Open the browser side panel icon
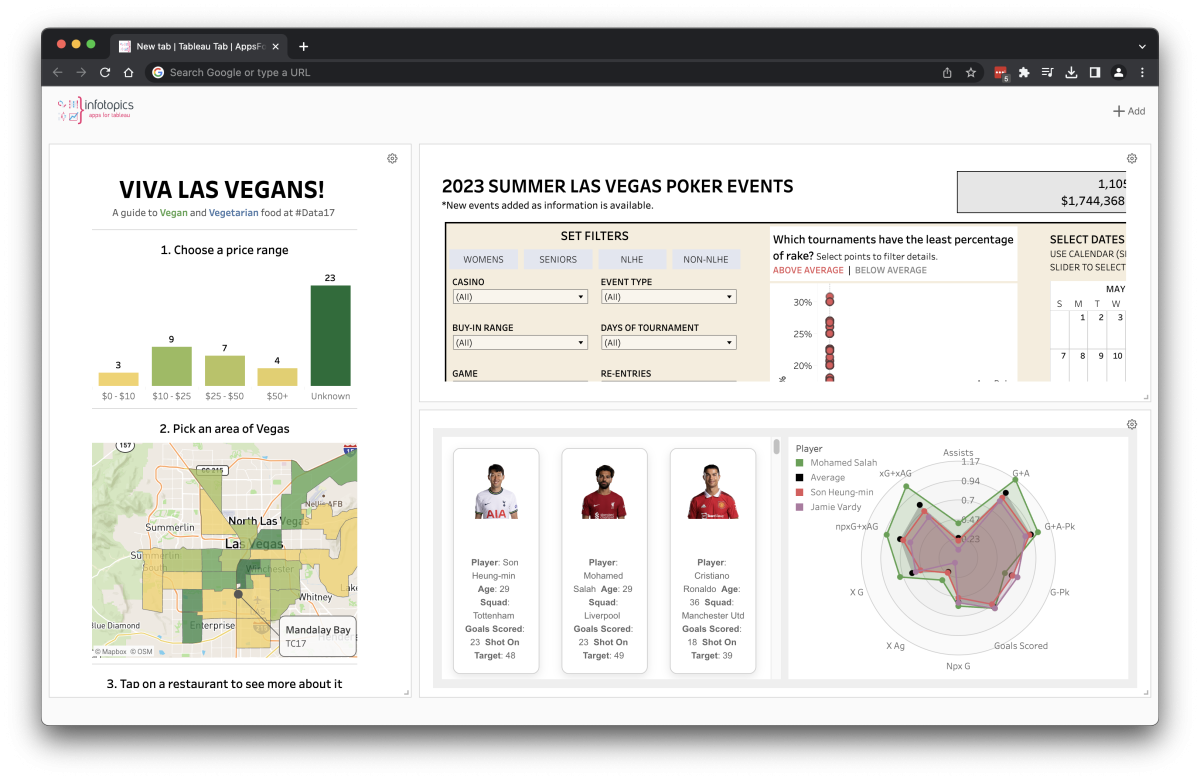Screen dimensions: 1200x780 tap(1094, 72)
